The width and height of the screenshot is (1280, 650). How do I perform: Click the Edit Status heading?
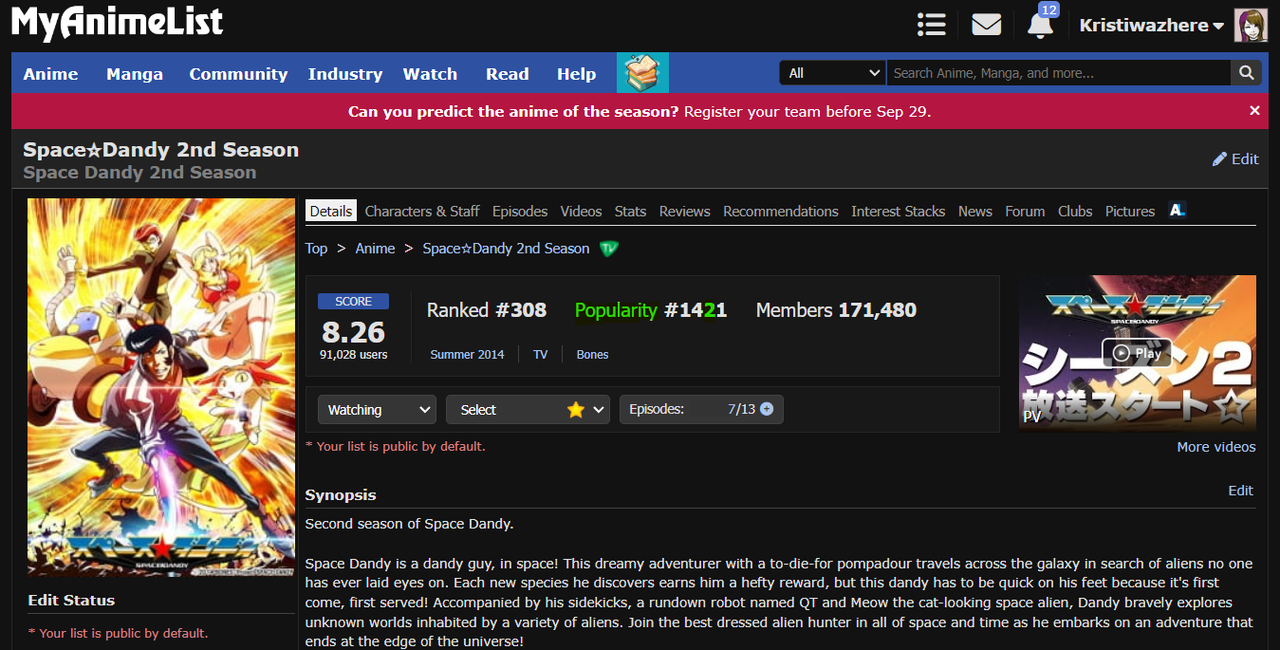[71, 600]
